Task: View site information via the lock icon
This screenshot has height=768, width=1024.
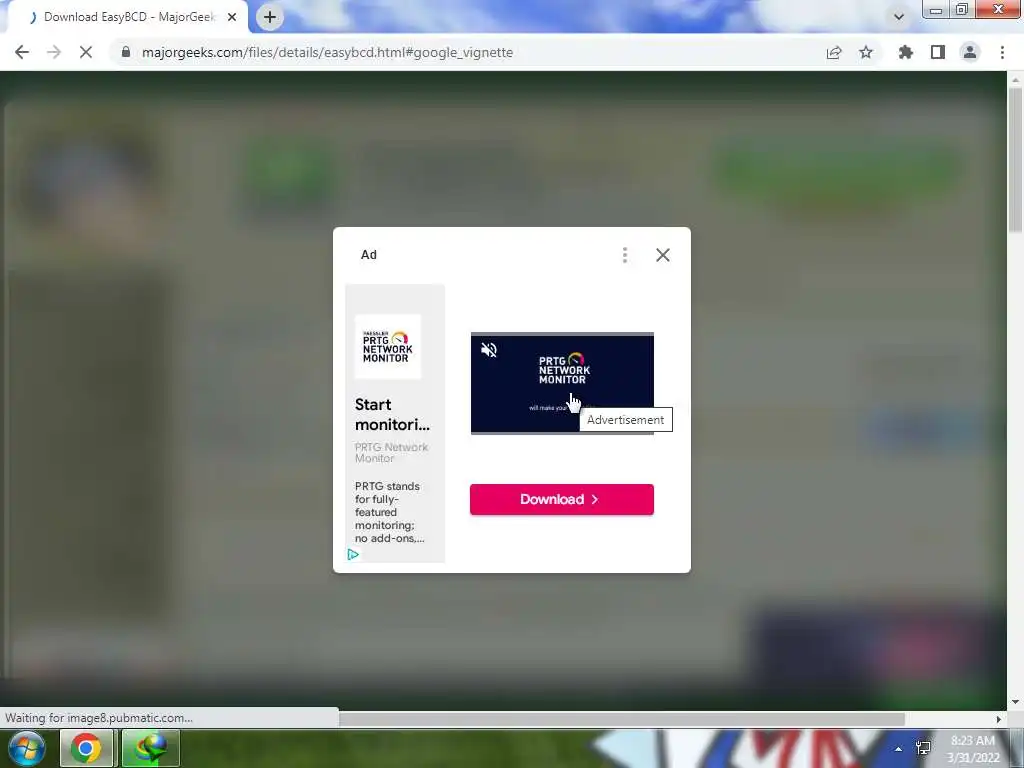Action: [126, 52]
